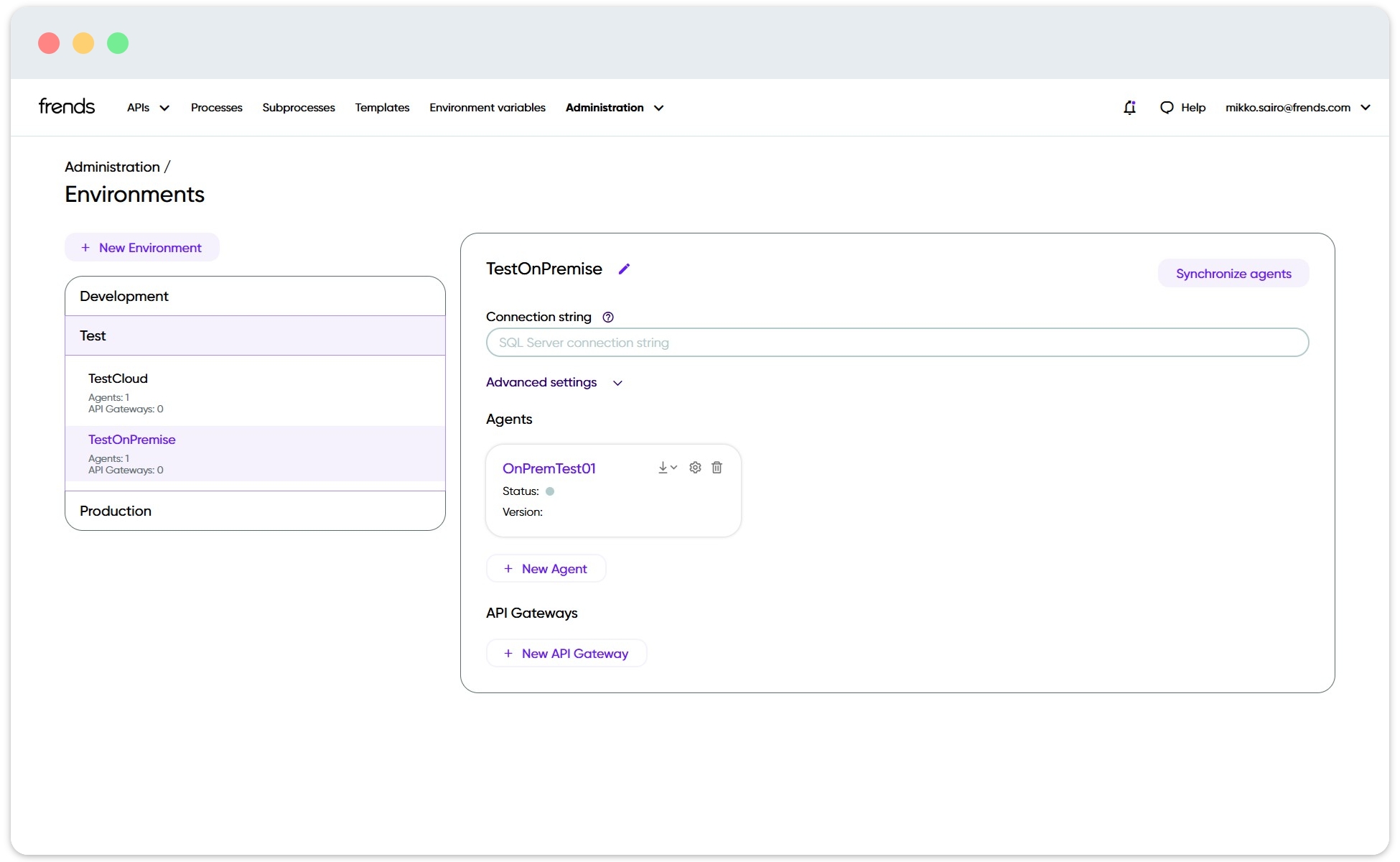Screen dimensions: 1400x862
Task: Click the Help chat bubble icon
Action: pyautogui.click(x=1167, y=107)
